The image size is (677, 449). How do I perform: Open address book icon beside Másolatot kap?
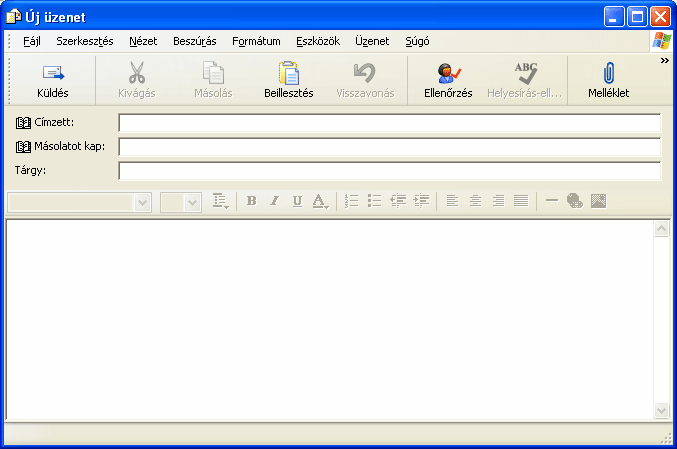[x=23, y=147]
